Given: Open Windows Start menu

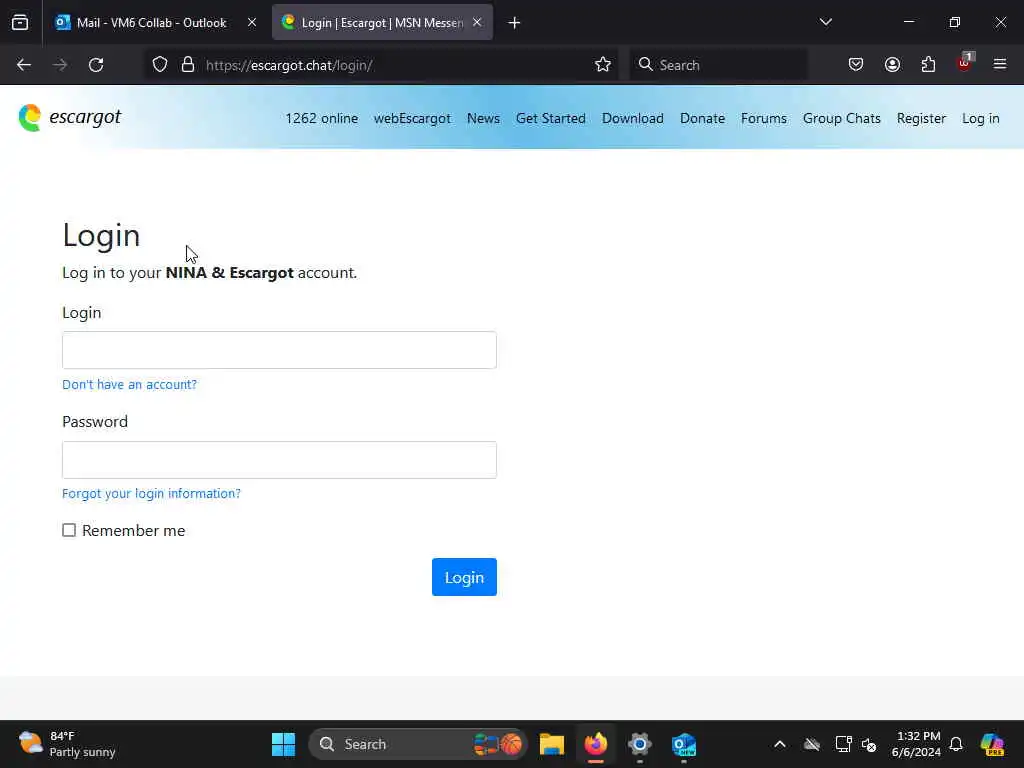Looking at the screenshot, I should (283, 744).
